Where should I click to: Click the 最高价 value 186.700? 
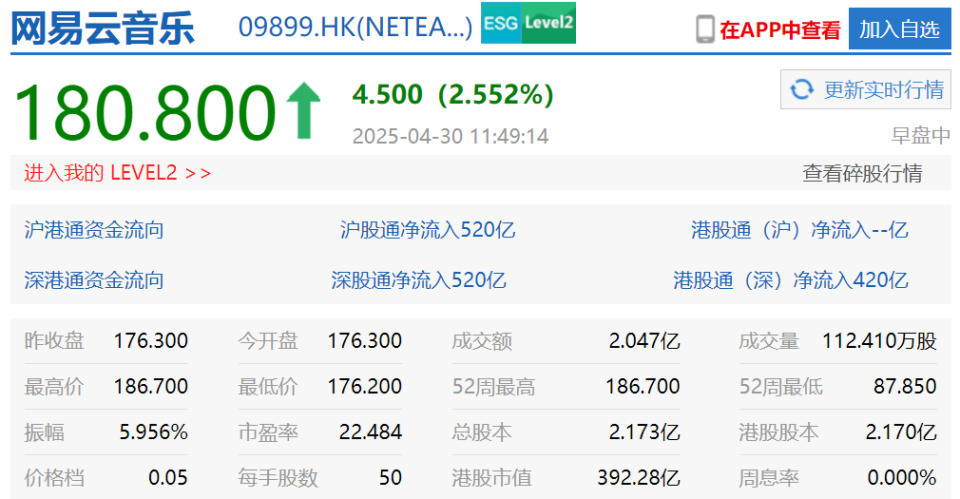click(x=151, y=386)
